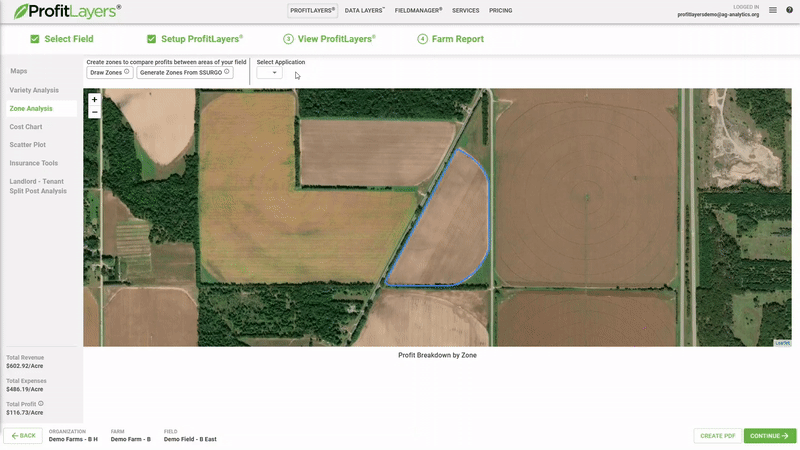Click info icon on Generate Zones From SSURGO
The image size is (800, 450).
click(x=227, y=72)
